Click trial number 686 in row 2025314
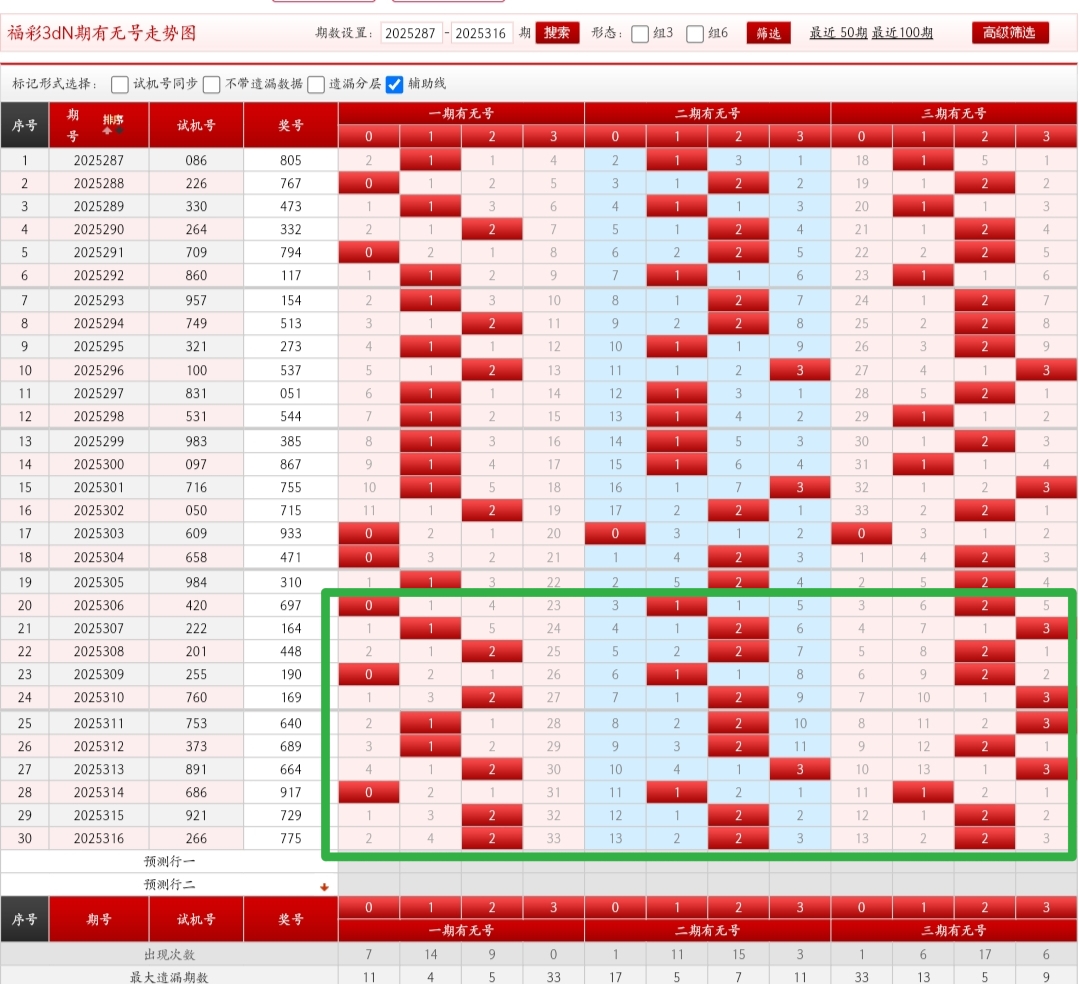Screen dimensions: 1080x984 click(196, 793)
